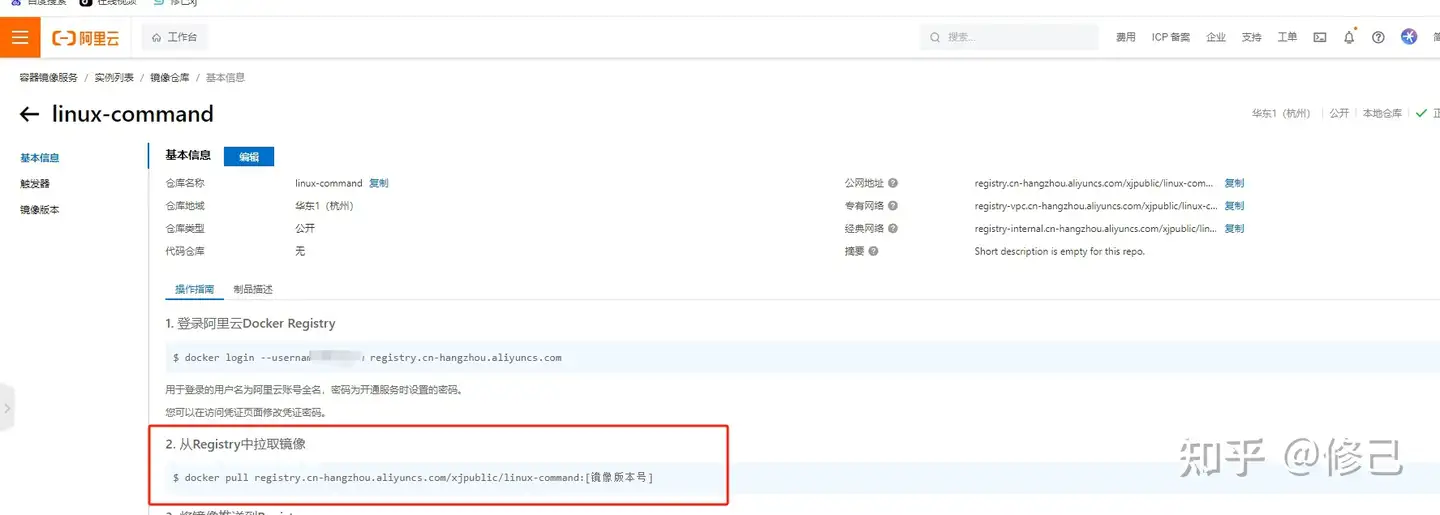The width and height of the screenshot is (1440, 515).
Task: Go to 实例列表 breadcrumb
Action: coord(114,77)
